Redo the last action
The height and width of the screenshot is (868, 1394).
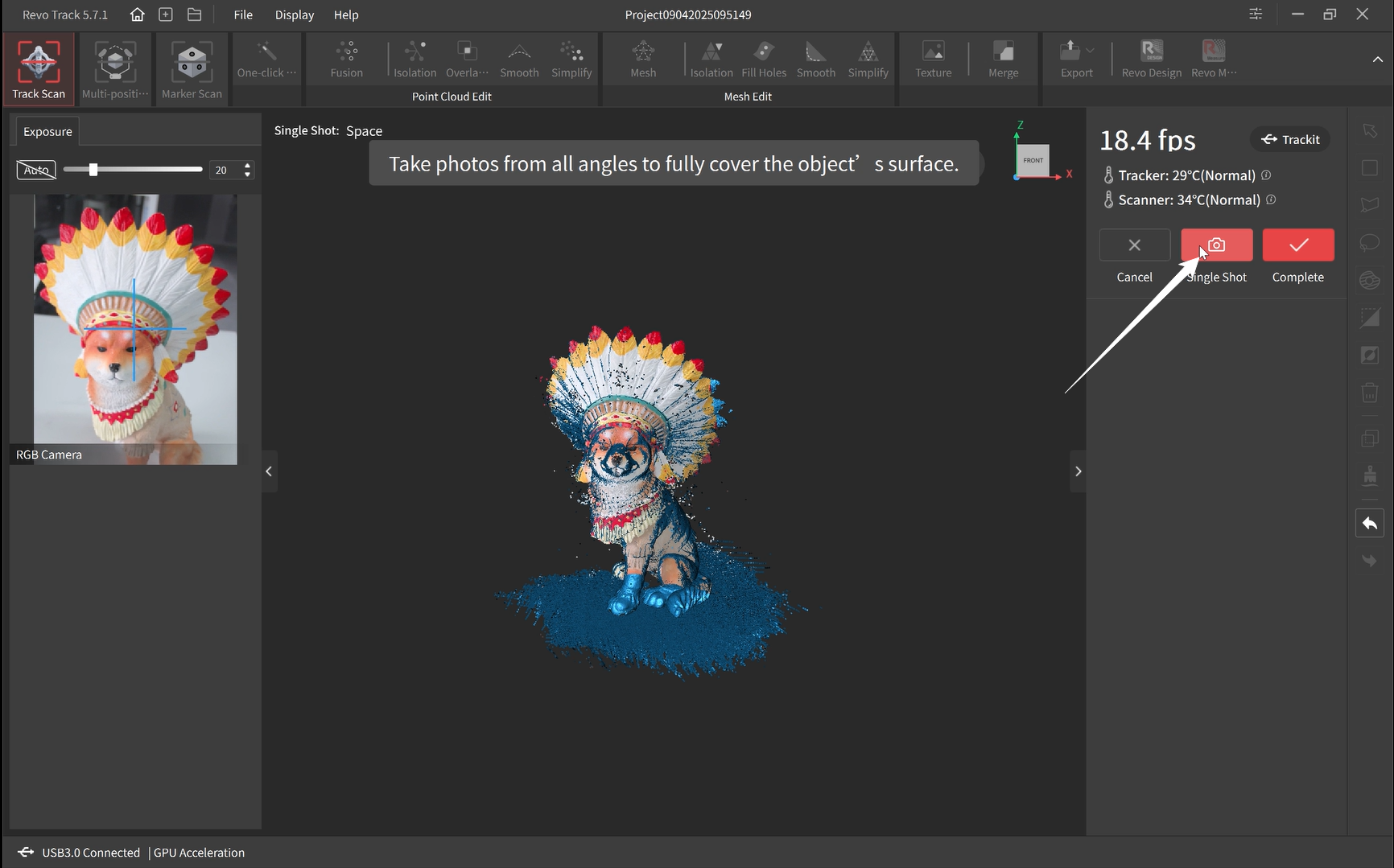click(1370, 561)
